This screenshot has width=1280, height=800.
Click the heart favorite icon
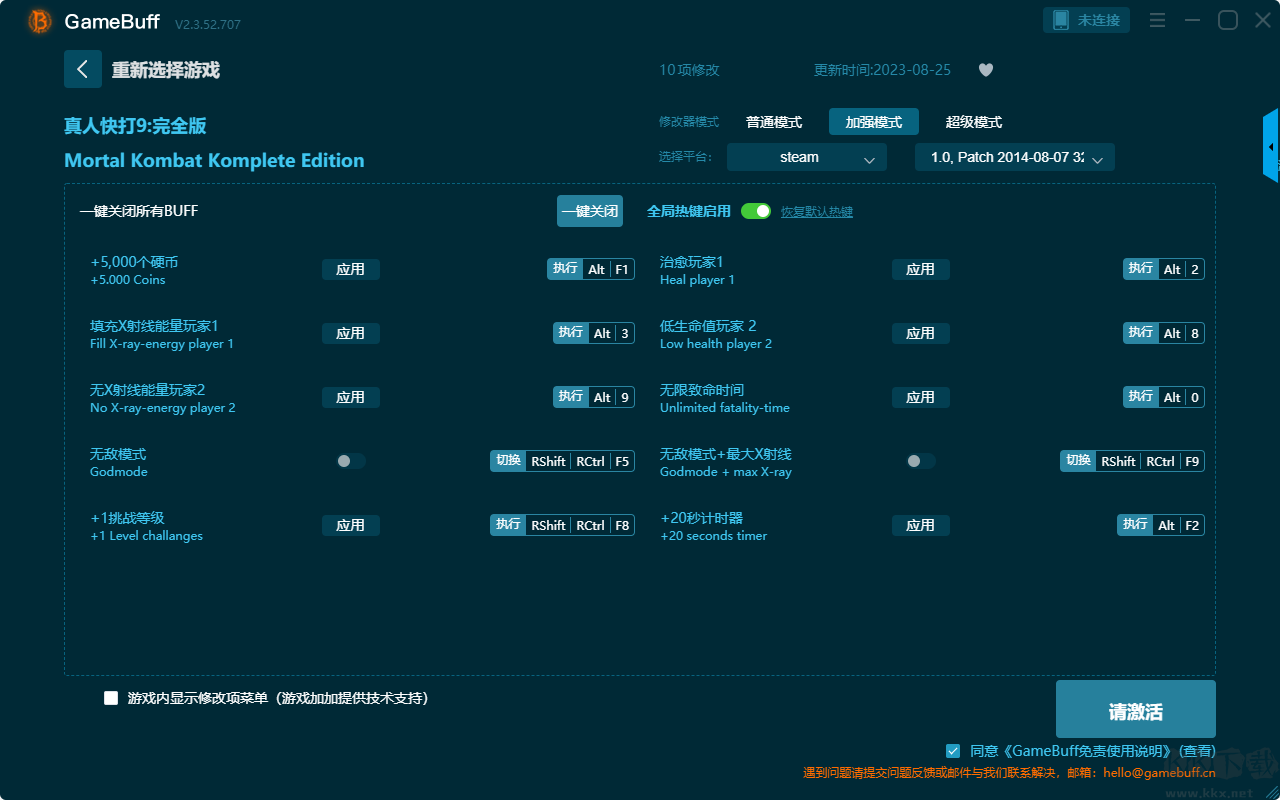[x=985, y=70]
